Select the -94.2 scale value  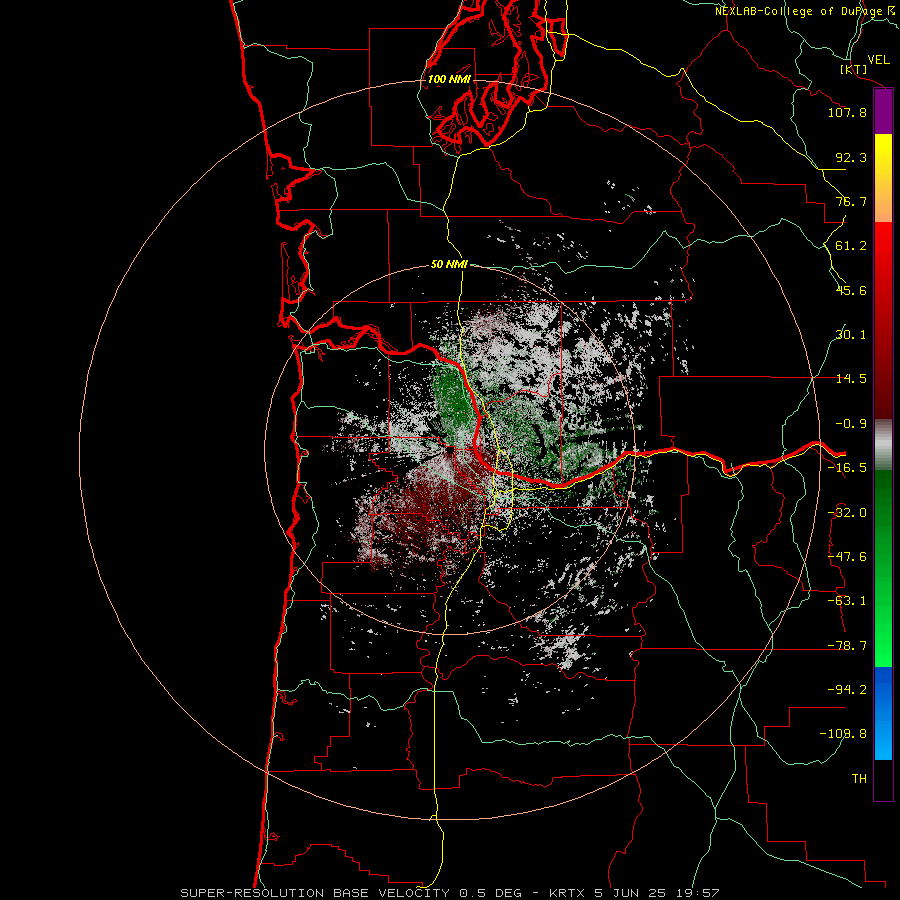click(847, 690)
